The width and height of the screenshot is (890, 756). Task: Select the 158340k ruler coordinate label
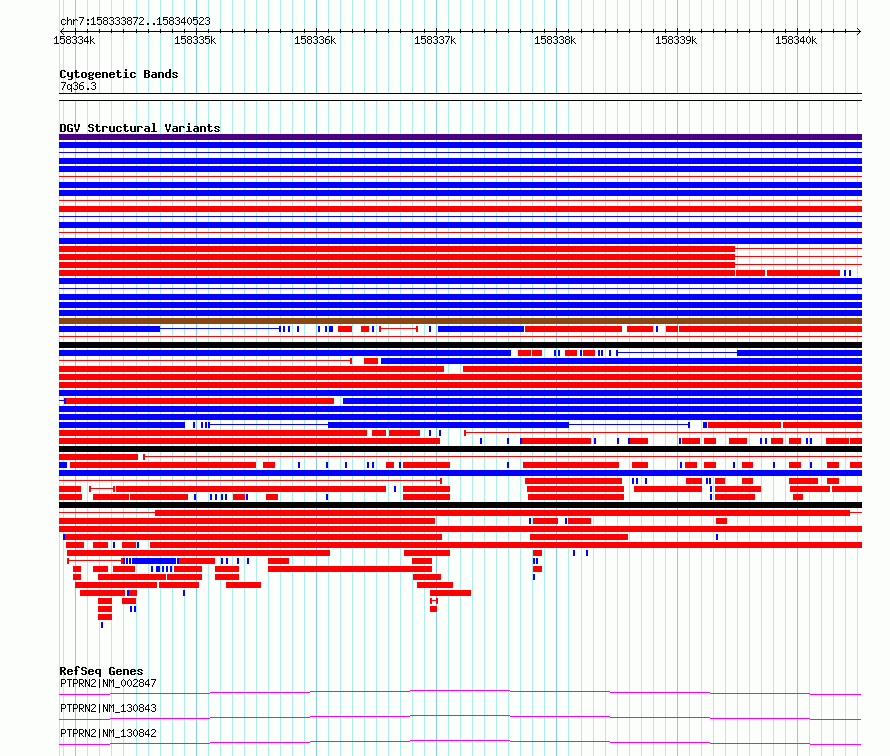pos(796,40)
